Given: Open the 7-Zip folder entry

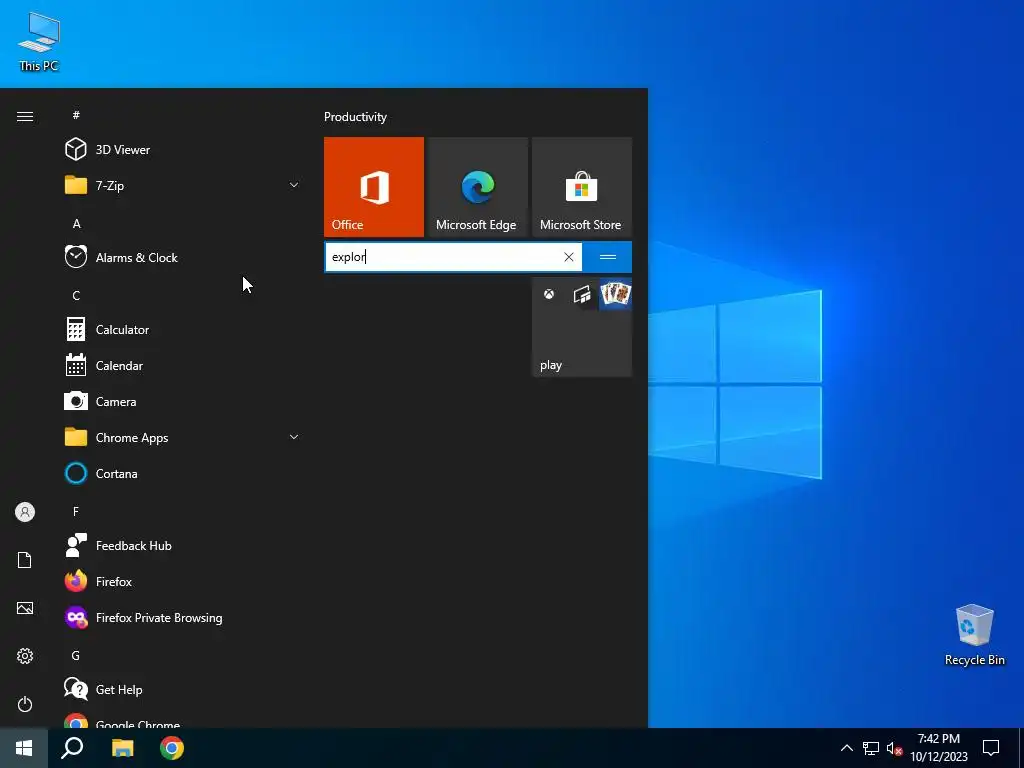Looking at the screenshot, I should pyautogui.click(x=183, y=185).
